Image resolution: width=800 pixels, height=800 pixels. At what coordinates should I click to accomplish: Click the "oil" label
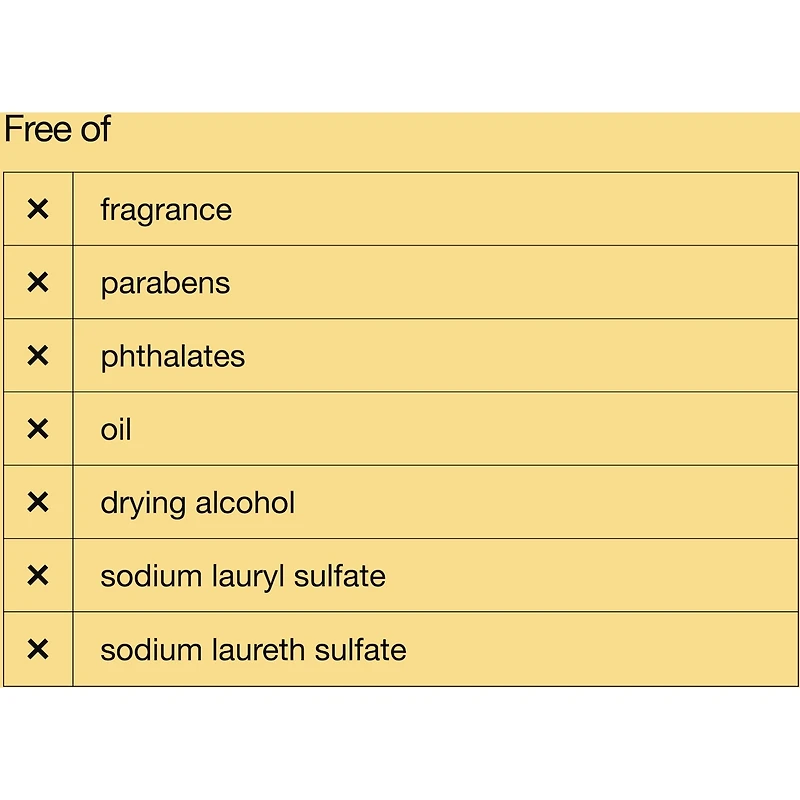point(116,430)
